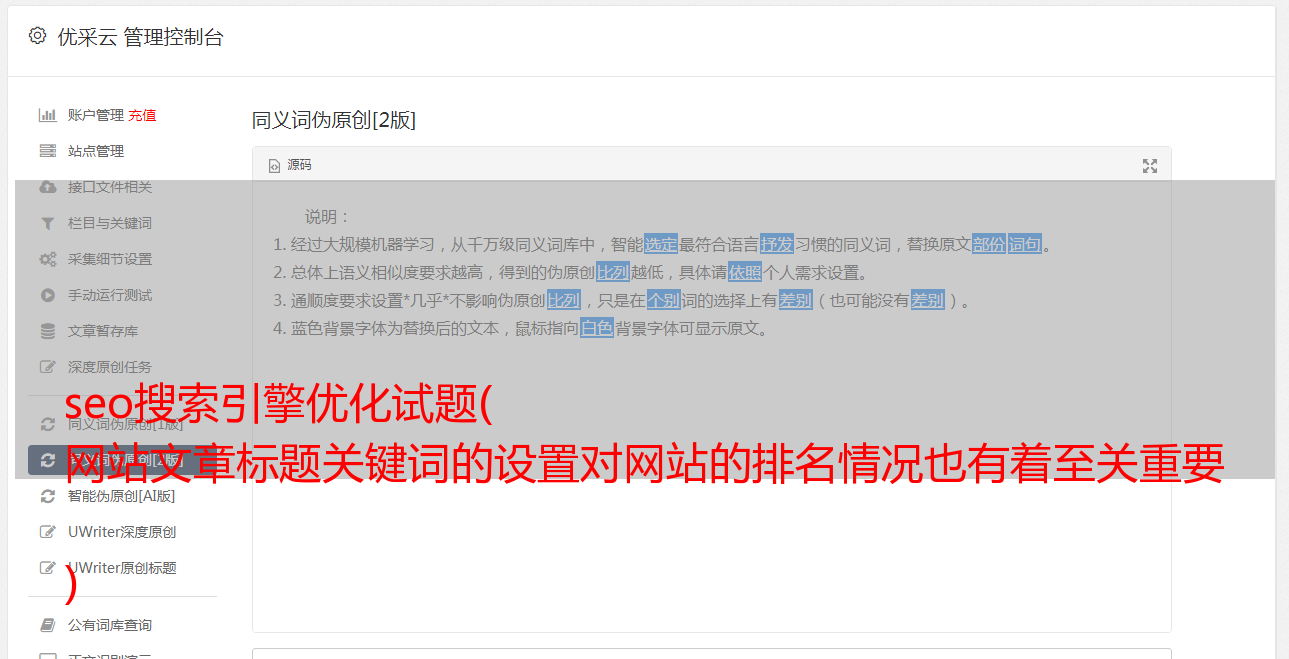Select the 站点管理 server icon

47,151
